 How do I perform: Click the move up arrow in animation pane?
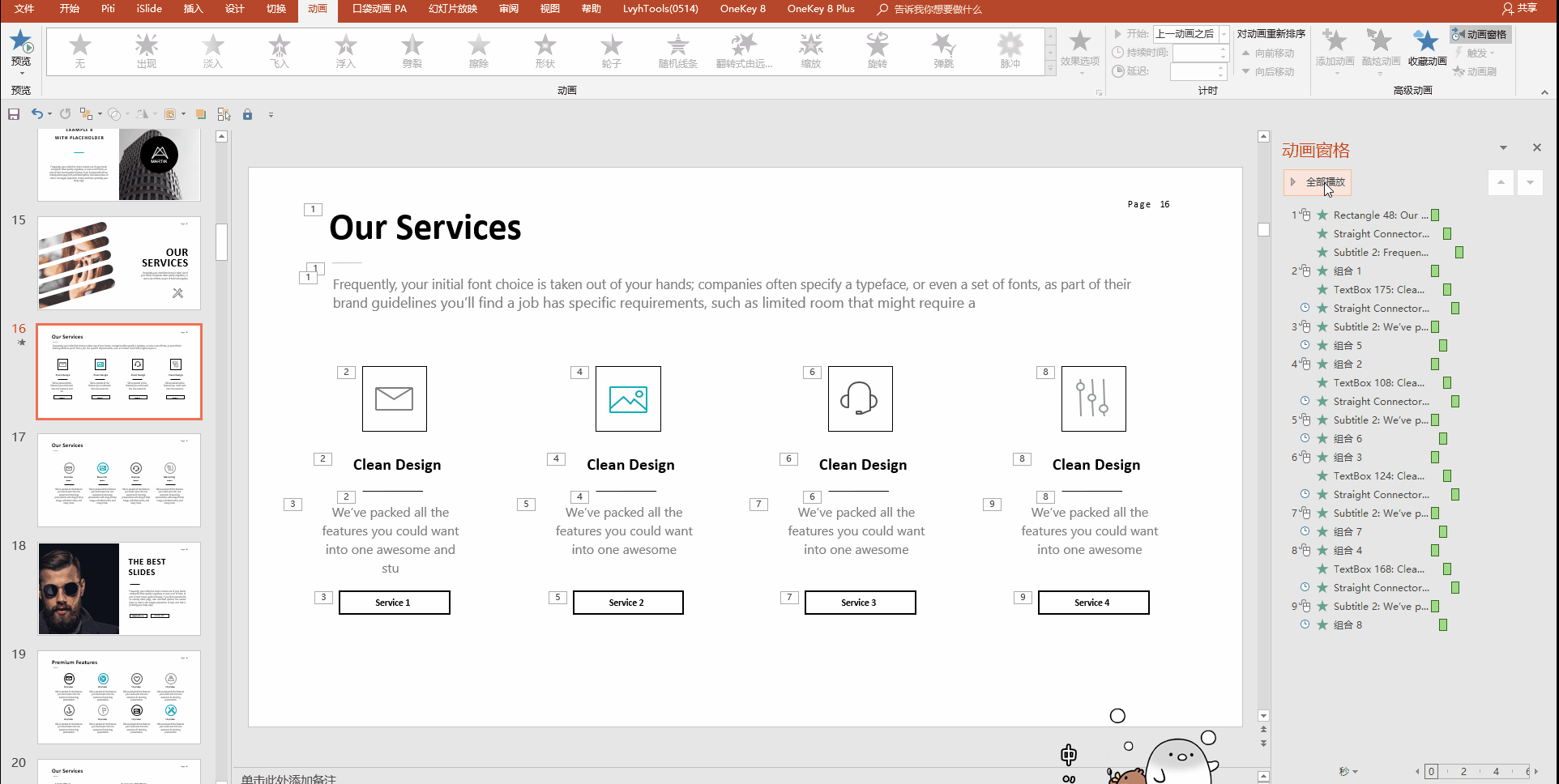pos(1501,182)
